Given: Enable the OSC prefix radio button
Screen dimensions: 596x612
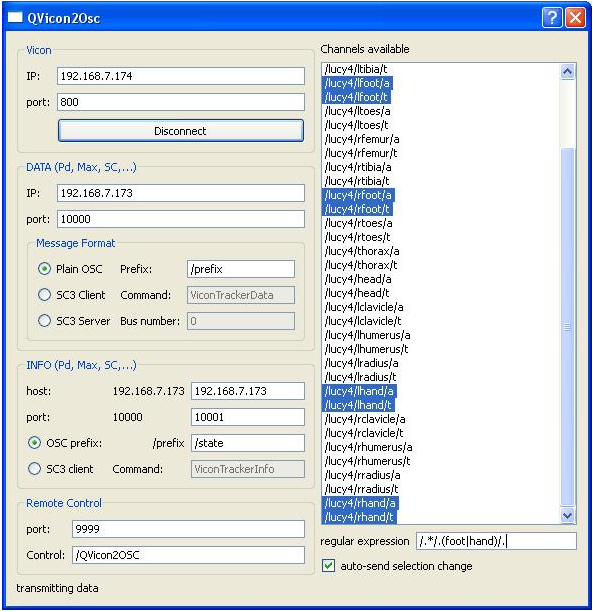Looking at the screenshot, I should [x=35, y=443].
